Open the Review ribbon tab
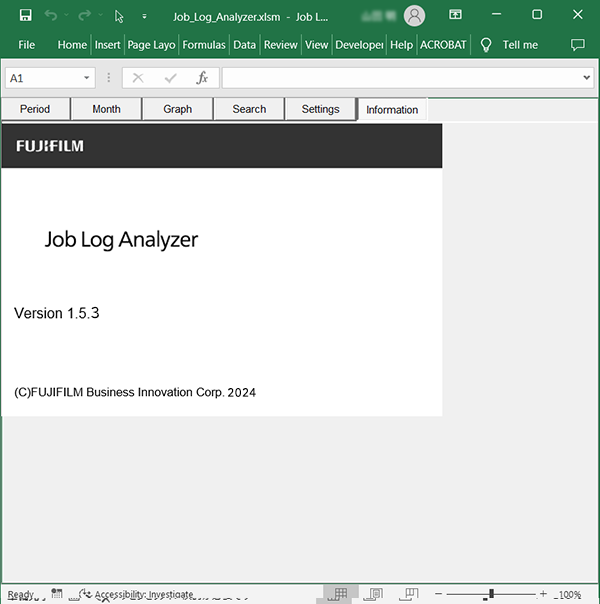Screen dimensions: 600x604 [280, 45]
